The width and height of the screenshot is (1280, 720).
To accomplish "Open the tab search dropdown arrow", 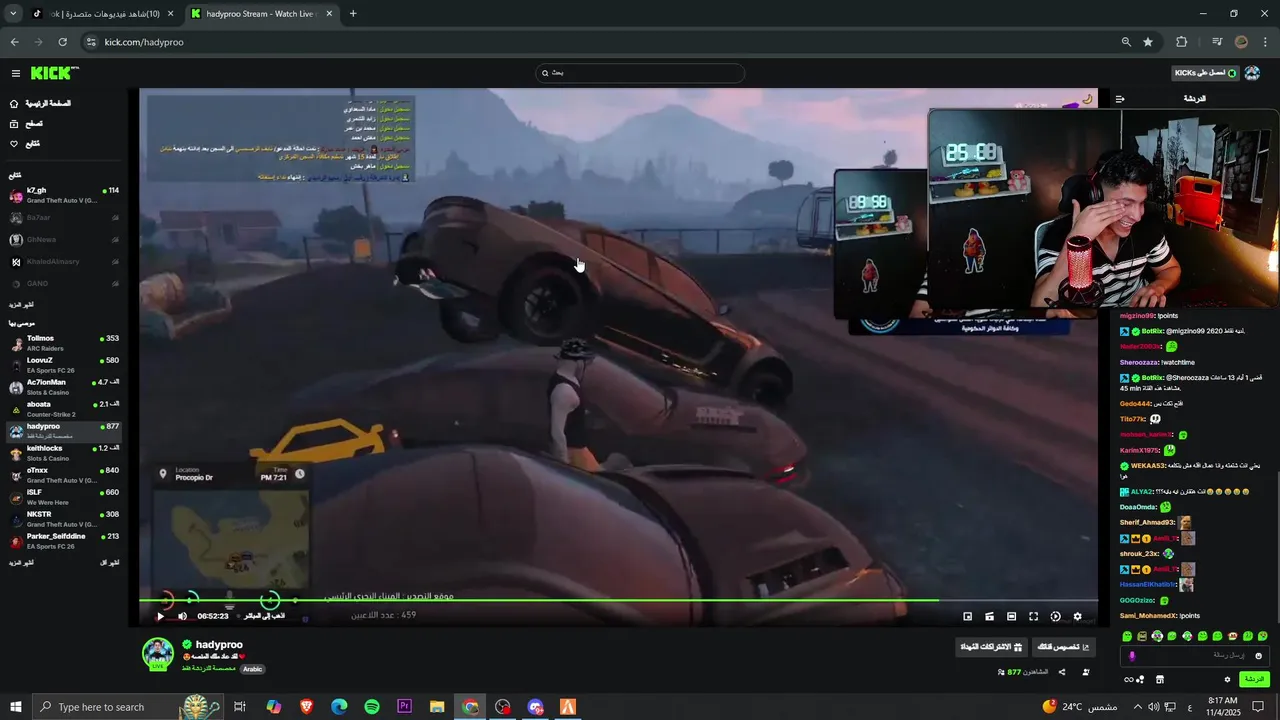I will pyautogui.click(x=13, y=14).
